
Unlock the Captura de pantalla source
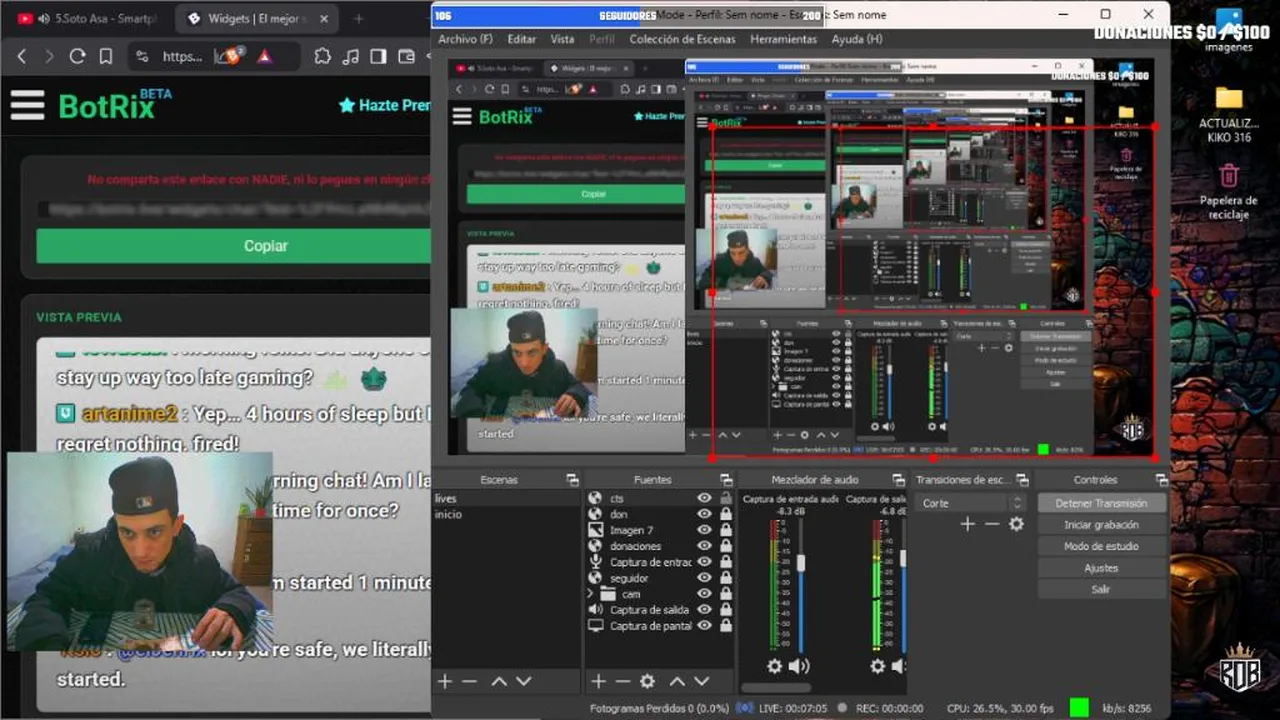point(725,625)
